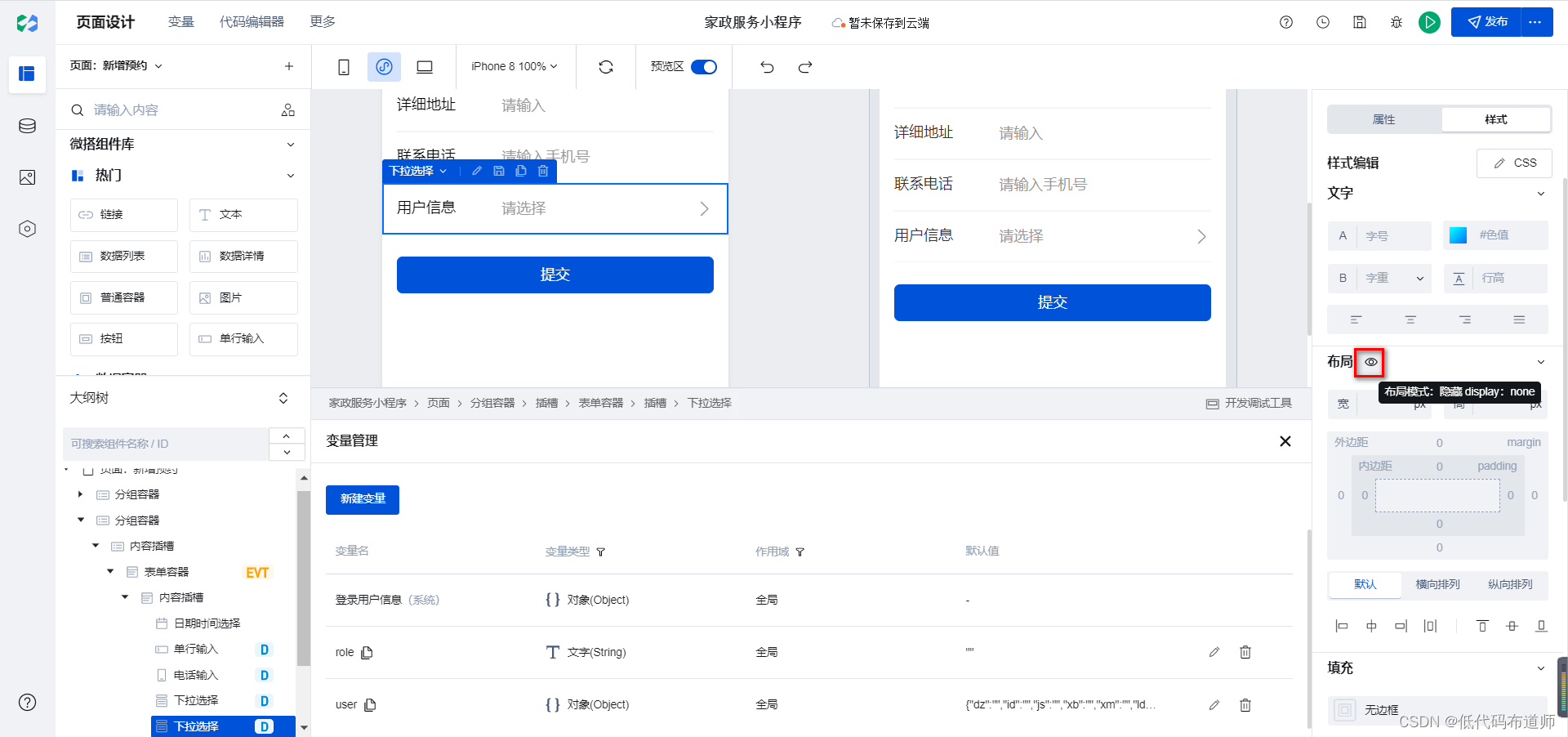Toggle layout visibility eye icon
The image size is (1568, 737).
(1370, 362)
